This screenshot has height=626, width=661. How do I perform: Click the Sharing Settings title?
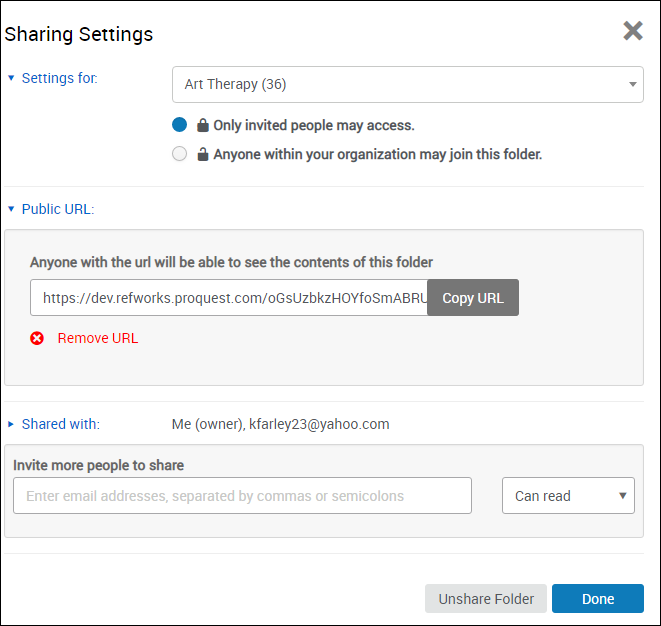78,34
